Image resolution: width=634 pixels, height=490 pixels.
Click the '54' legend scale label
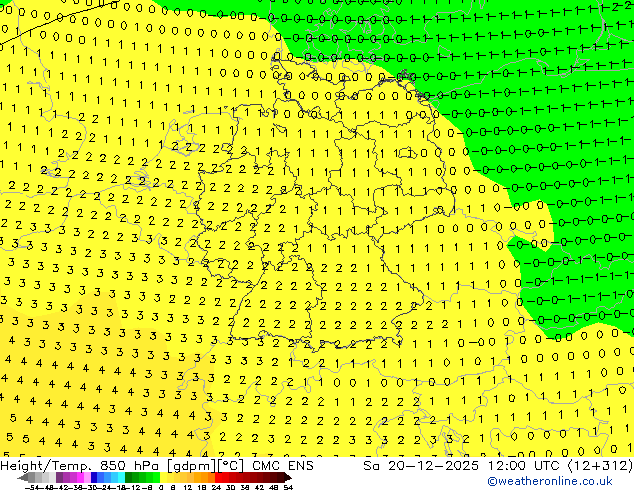287,487
